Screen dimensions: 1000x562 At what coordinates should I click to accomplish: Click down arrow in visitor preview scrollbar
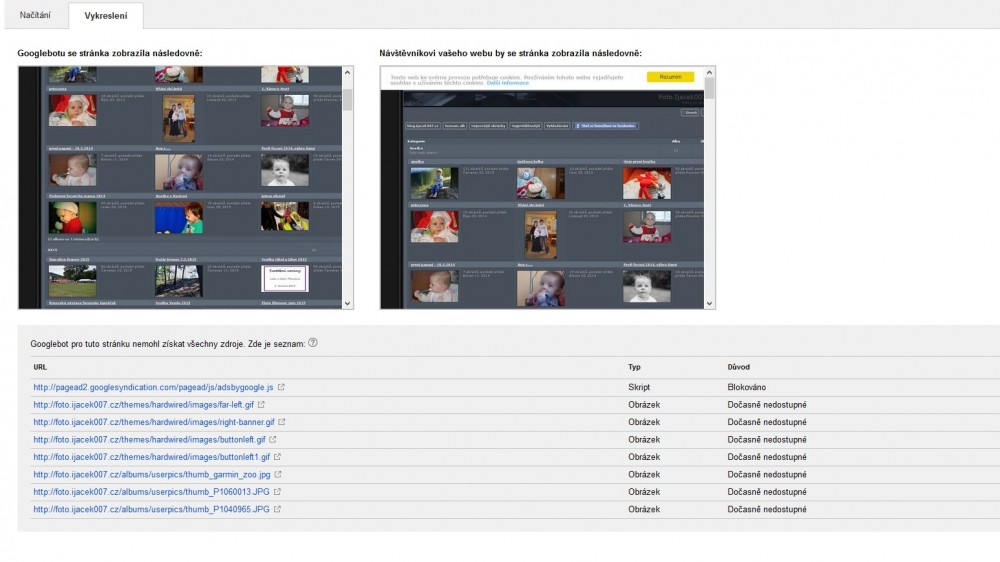[710, 303]
